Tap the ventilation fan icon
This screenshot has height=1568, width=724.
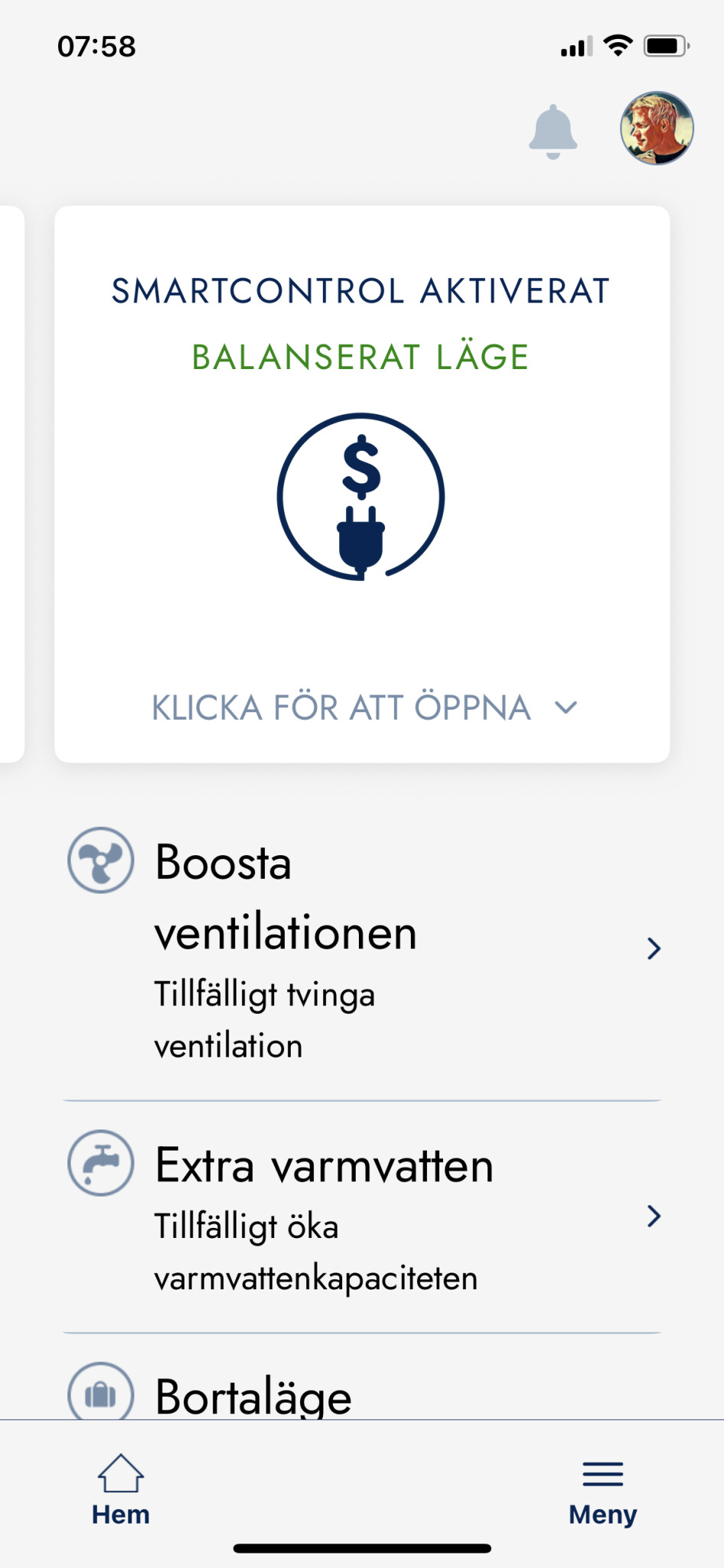101,861
